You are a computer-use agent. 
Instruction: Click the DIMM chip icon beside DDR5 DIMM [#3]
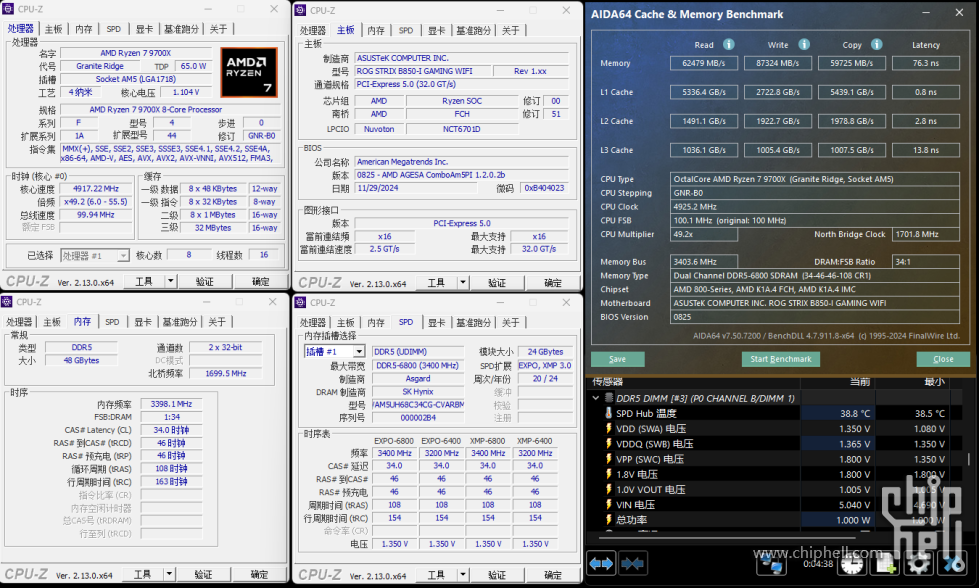tap(609, 398)
